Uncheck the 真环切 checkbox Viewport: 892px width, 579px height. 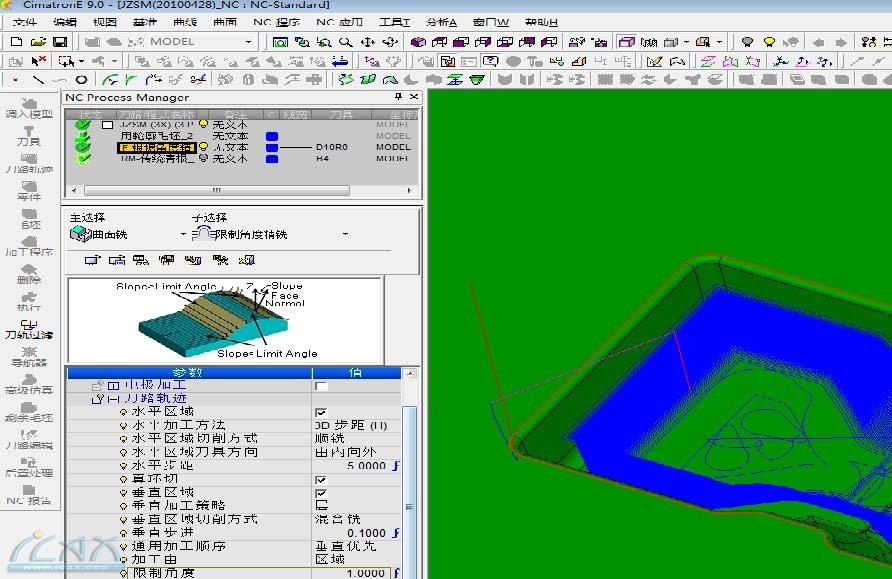(x=321, y=480)
